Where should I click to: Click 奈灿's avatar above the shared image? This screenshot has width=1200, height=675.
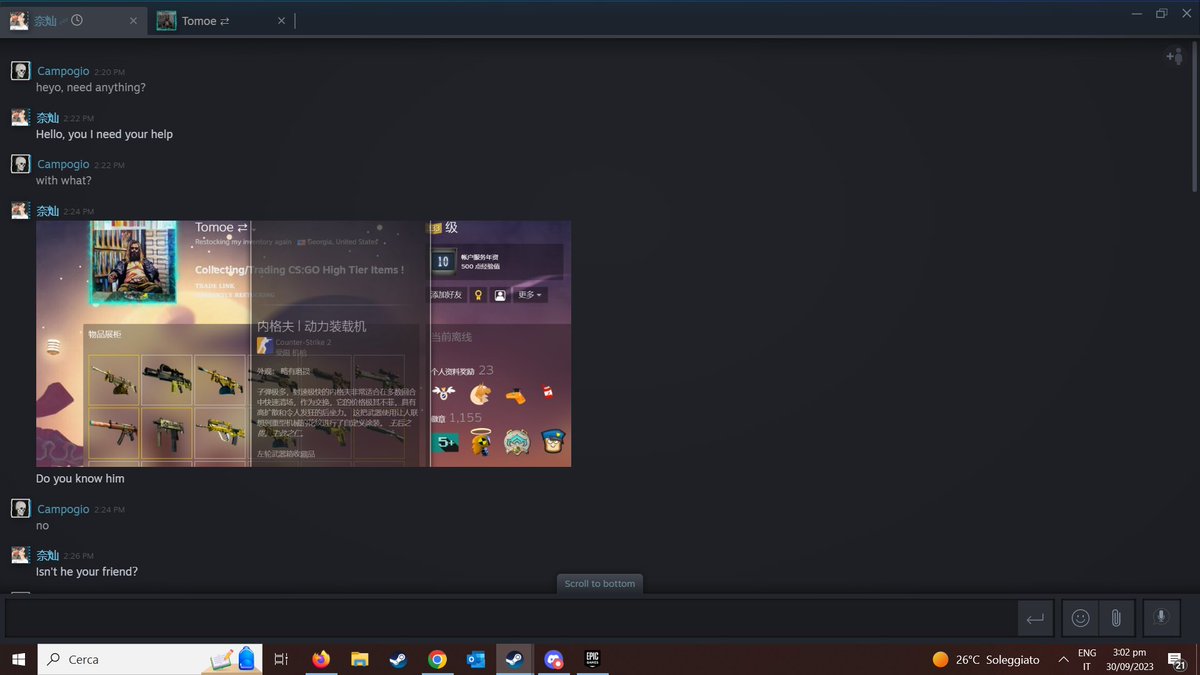point(20,211)
